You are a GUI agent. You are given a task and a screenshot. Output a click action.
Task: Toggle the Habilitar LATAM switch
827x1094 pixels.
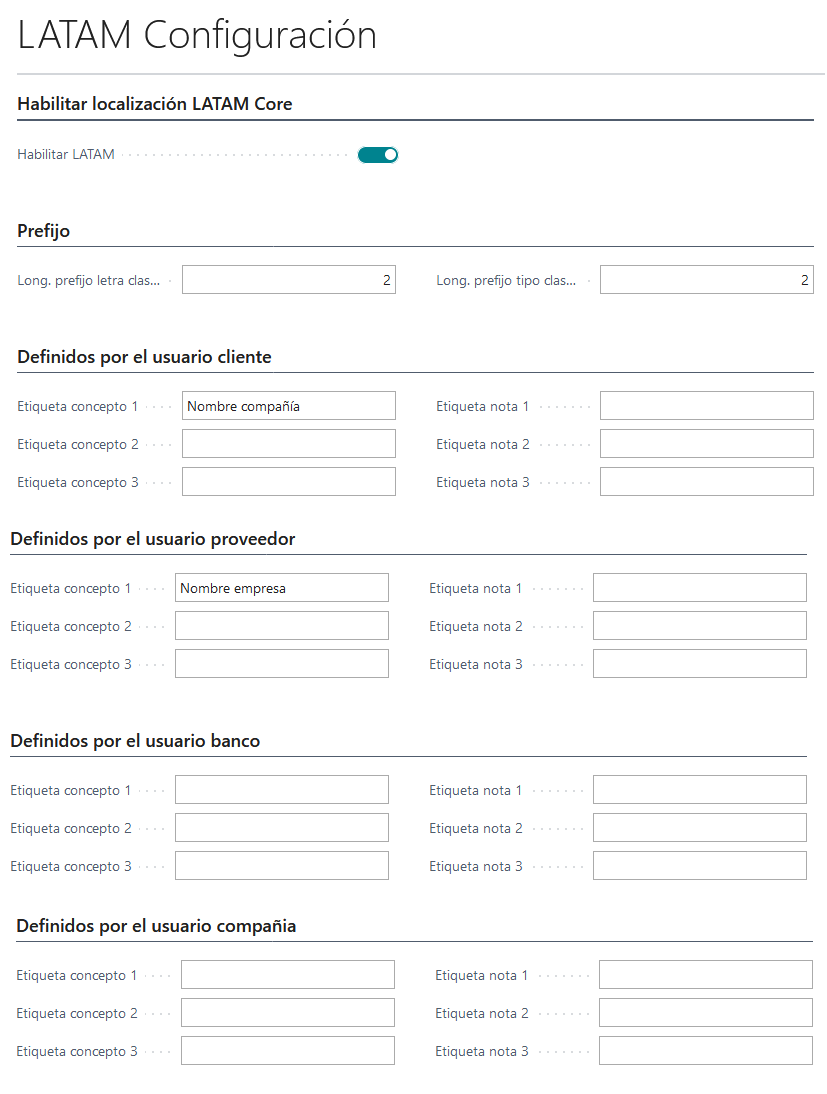(x=378, y=155)
